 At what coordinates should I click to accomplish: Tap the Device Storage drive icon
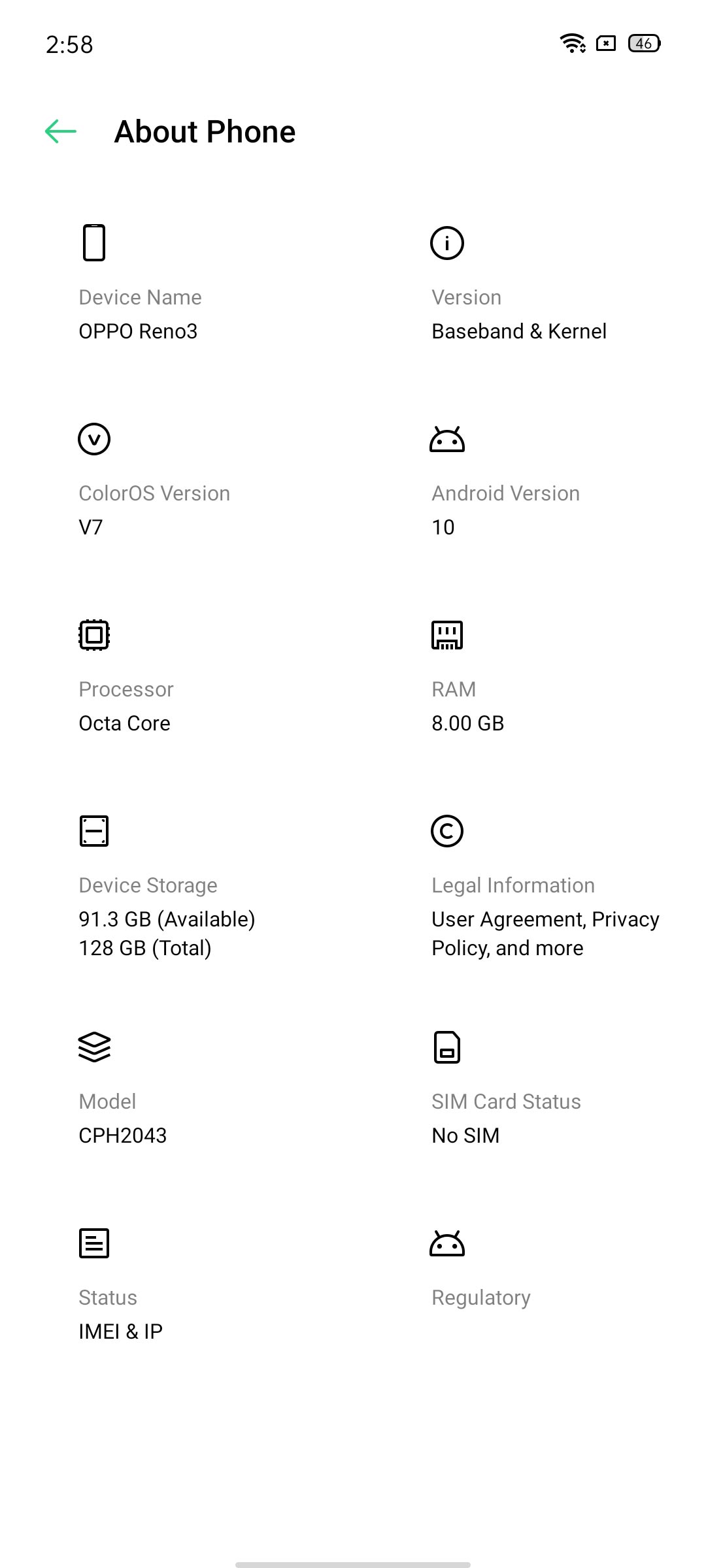point(94,831)
